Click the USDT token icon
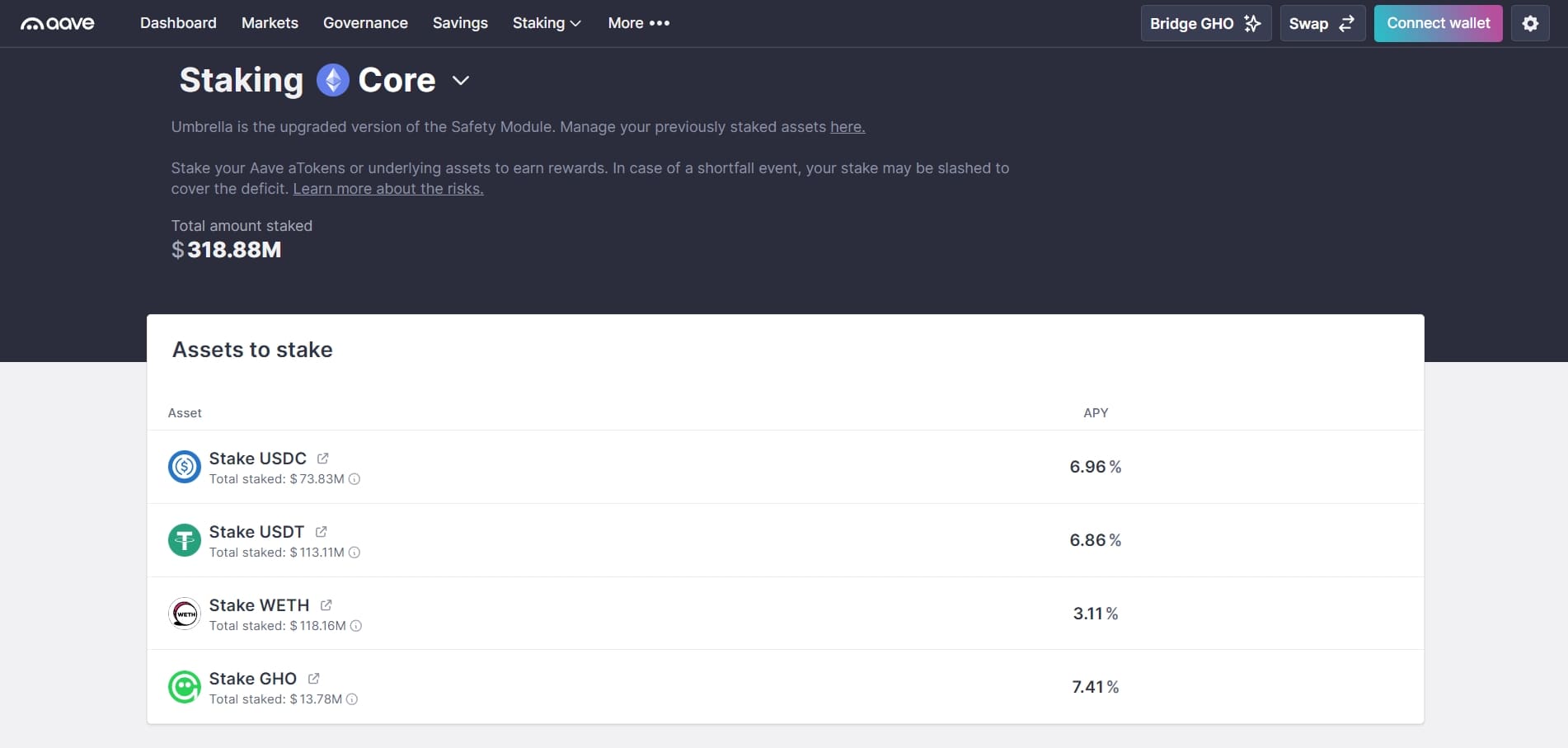The image size is (1568, 748). pos(185,540)
